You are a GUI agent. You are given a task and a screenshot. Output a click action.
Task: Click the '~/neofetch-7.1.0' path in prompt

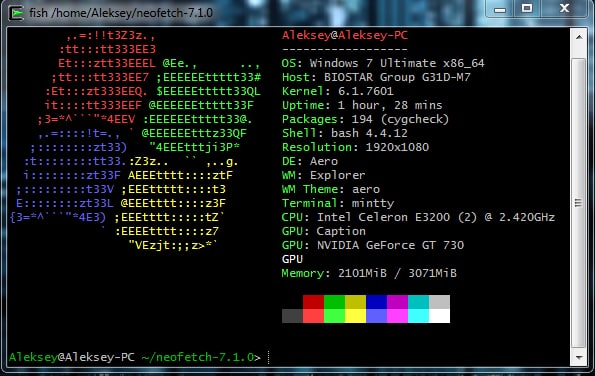coord(198,358)
